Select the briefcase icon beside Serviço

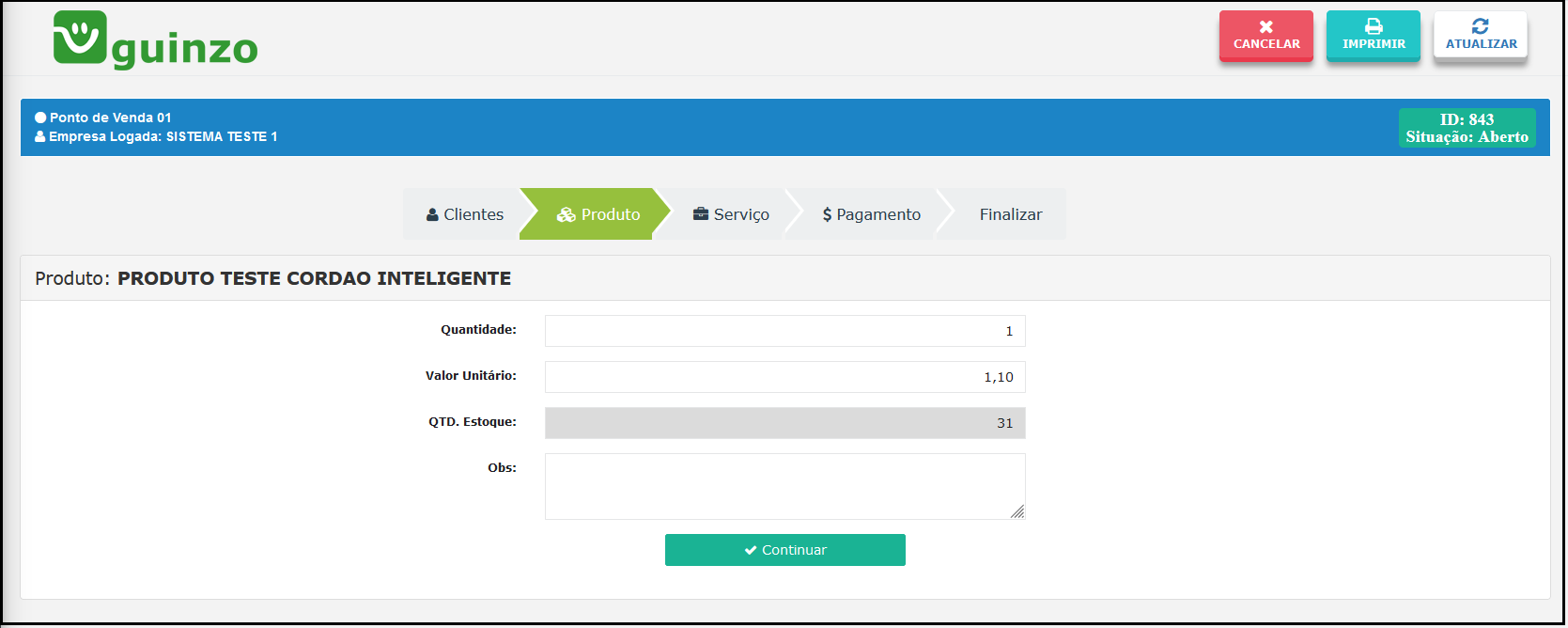point(701,214)
